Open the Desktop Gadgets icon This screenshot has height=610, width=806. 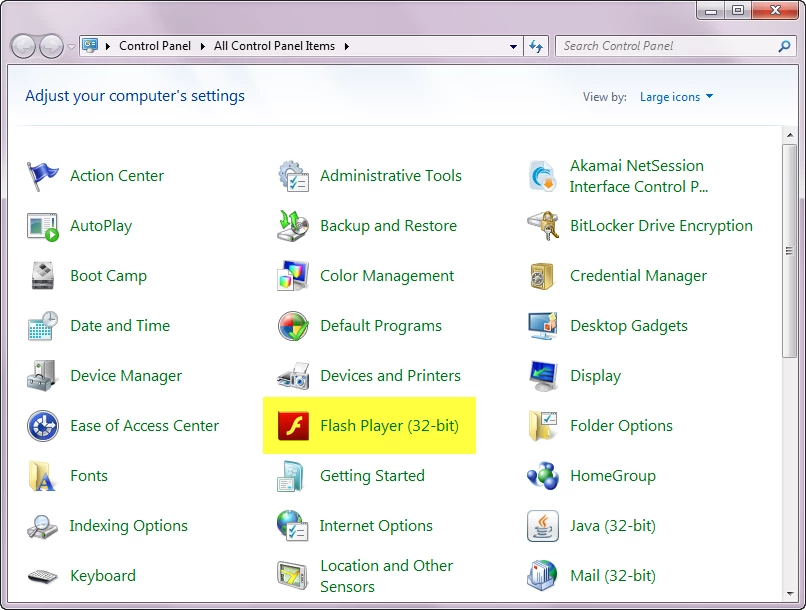click(543, 326)
